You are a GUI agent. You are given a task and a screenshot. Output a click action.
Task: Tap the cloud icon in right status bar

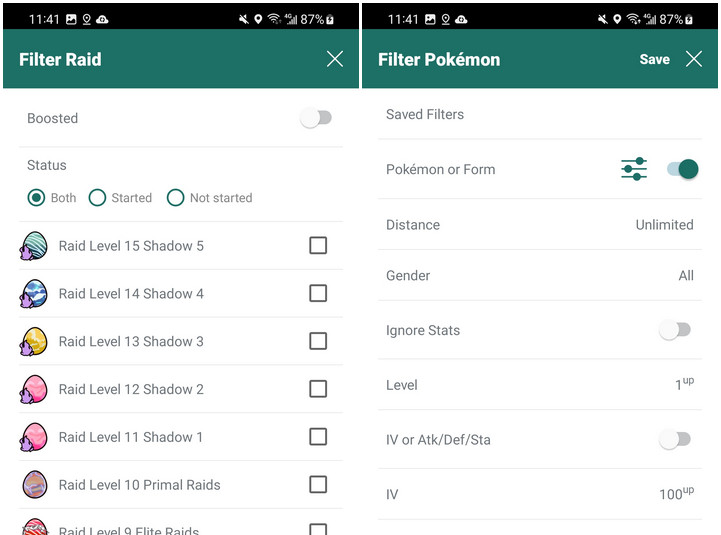point(461,19)
